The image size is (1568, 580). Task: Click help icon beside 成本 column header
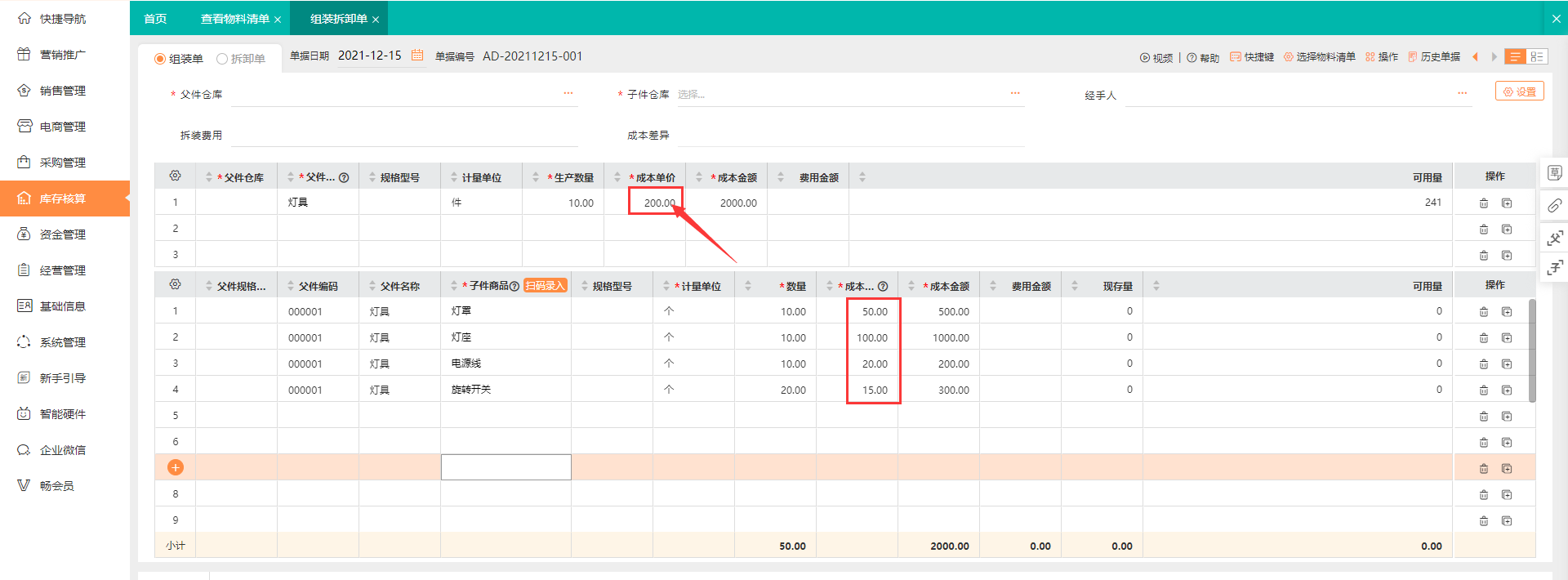click(x=883, y=287)
